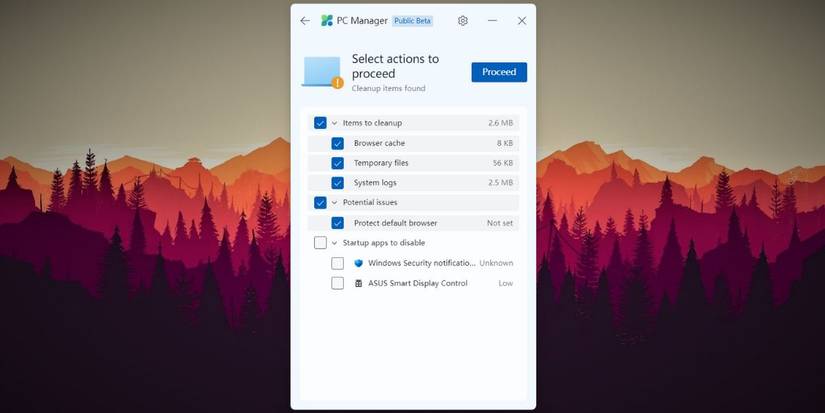
Task: Uncheck the System logs checkbox
Action: (x=337, y=183)
